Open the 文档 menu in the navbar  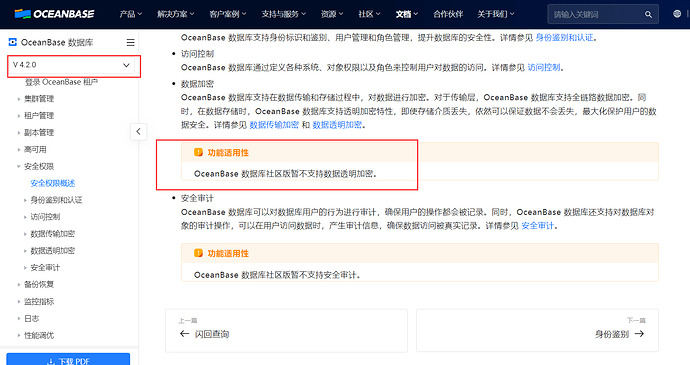[x=407, y=14]
